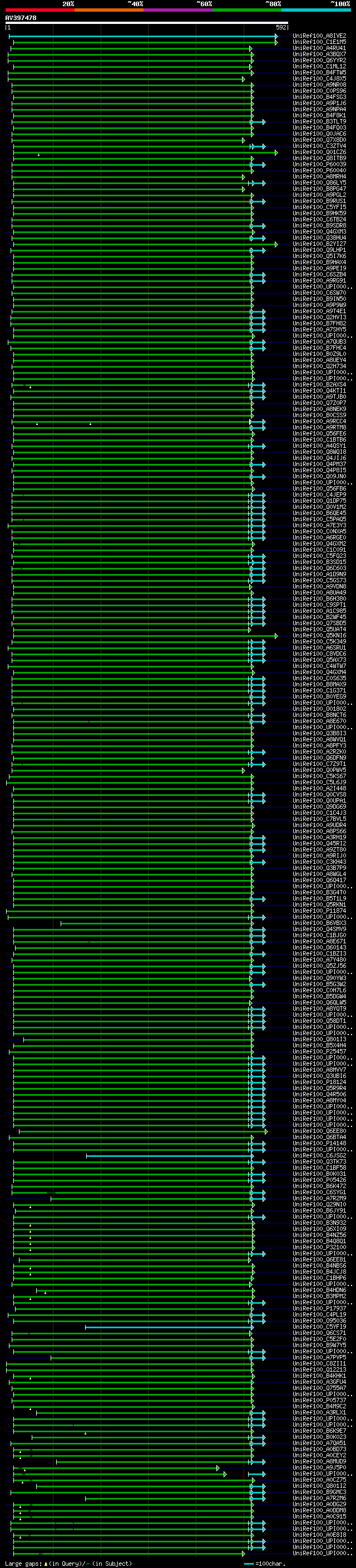Viewport: 356px width, 1568px height.
Task: Select the UniRef100_B4FSG3 label
Action: [319, 97]
